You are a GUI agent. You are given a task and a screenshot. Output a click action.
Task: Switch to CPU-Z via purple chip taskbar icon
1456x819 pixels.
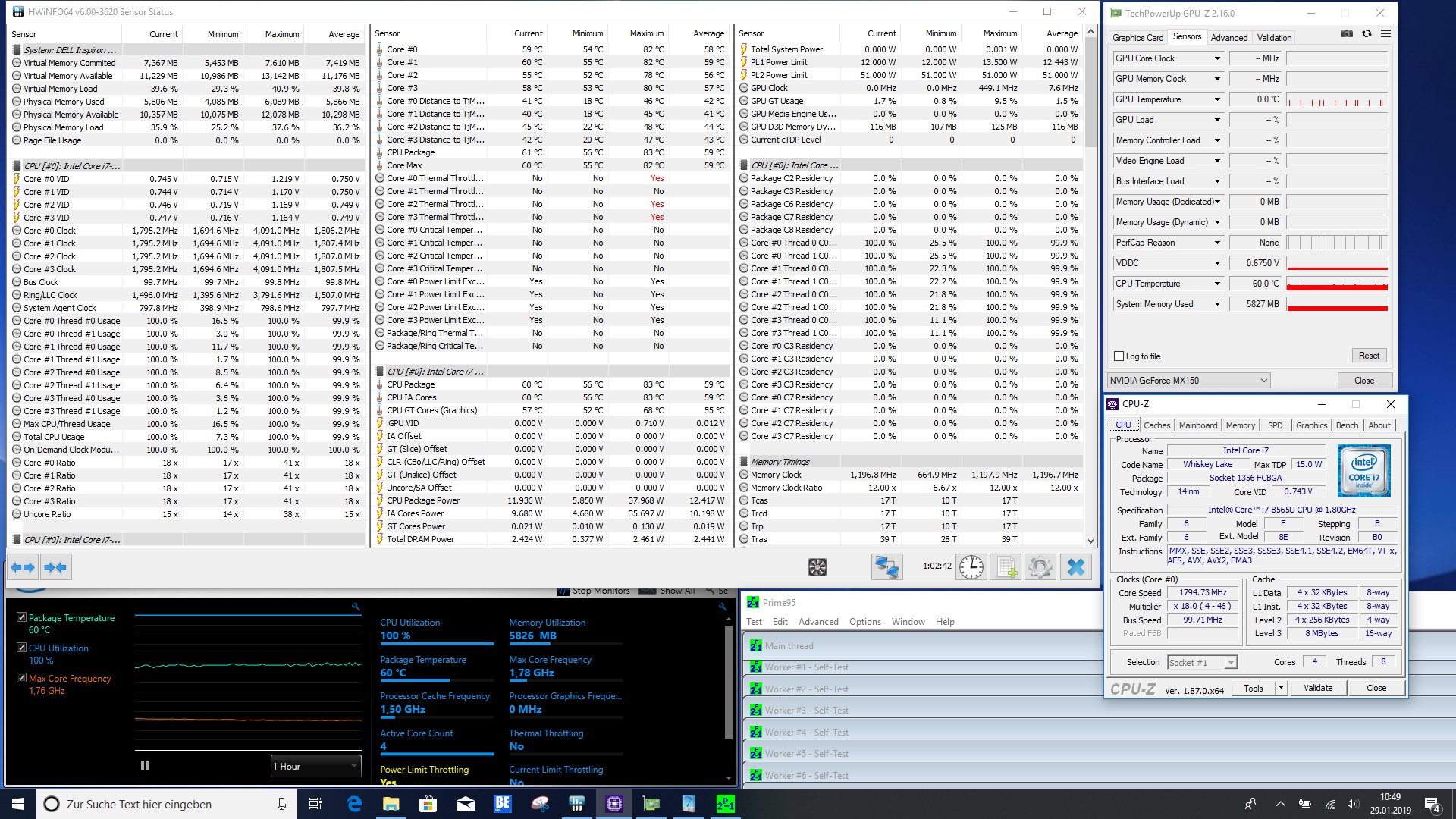[613, 804]
